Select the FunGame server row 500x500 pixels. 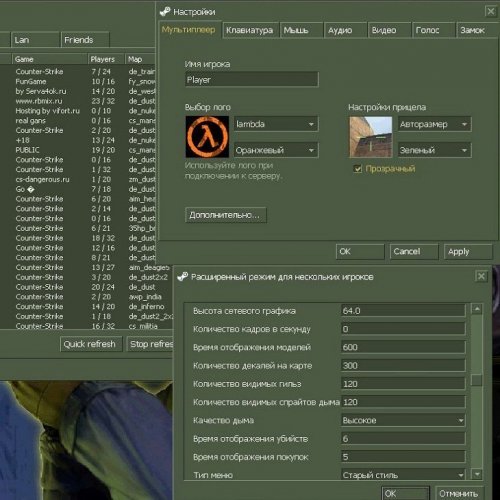[78, 81]
